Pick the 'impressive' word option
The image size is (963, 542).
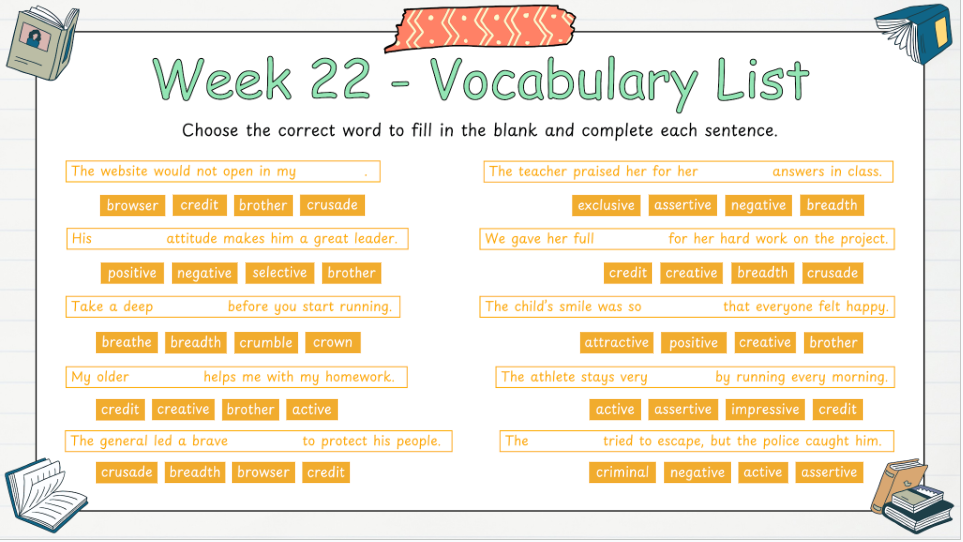tap(765, 410)
